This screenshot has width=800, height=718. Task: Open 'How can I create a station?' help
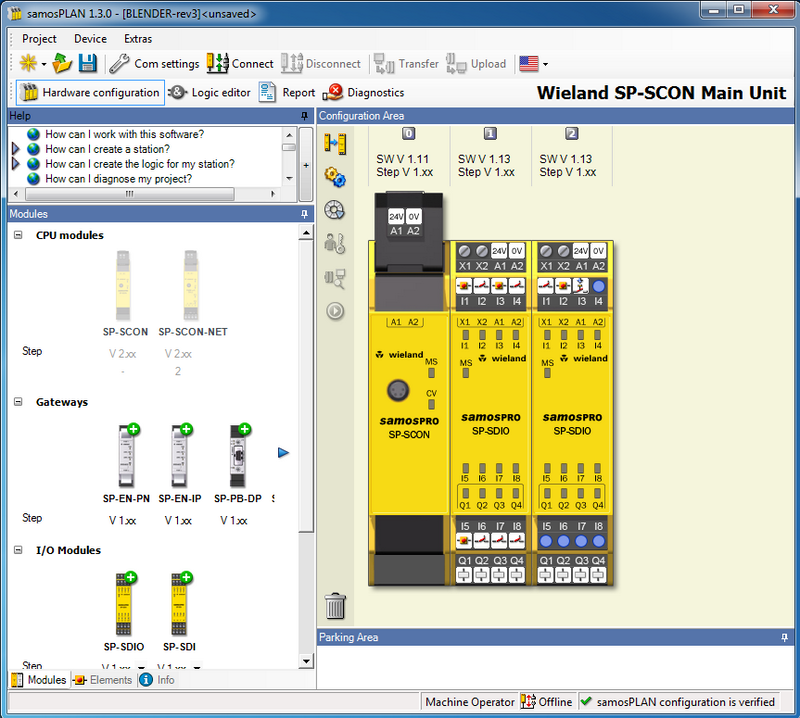107,149
